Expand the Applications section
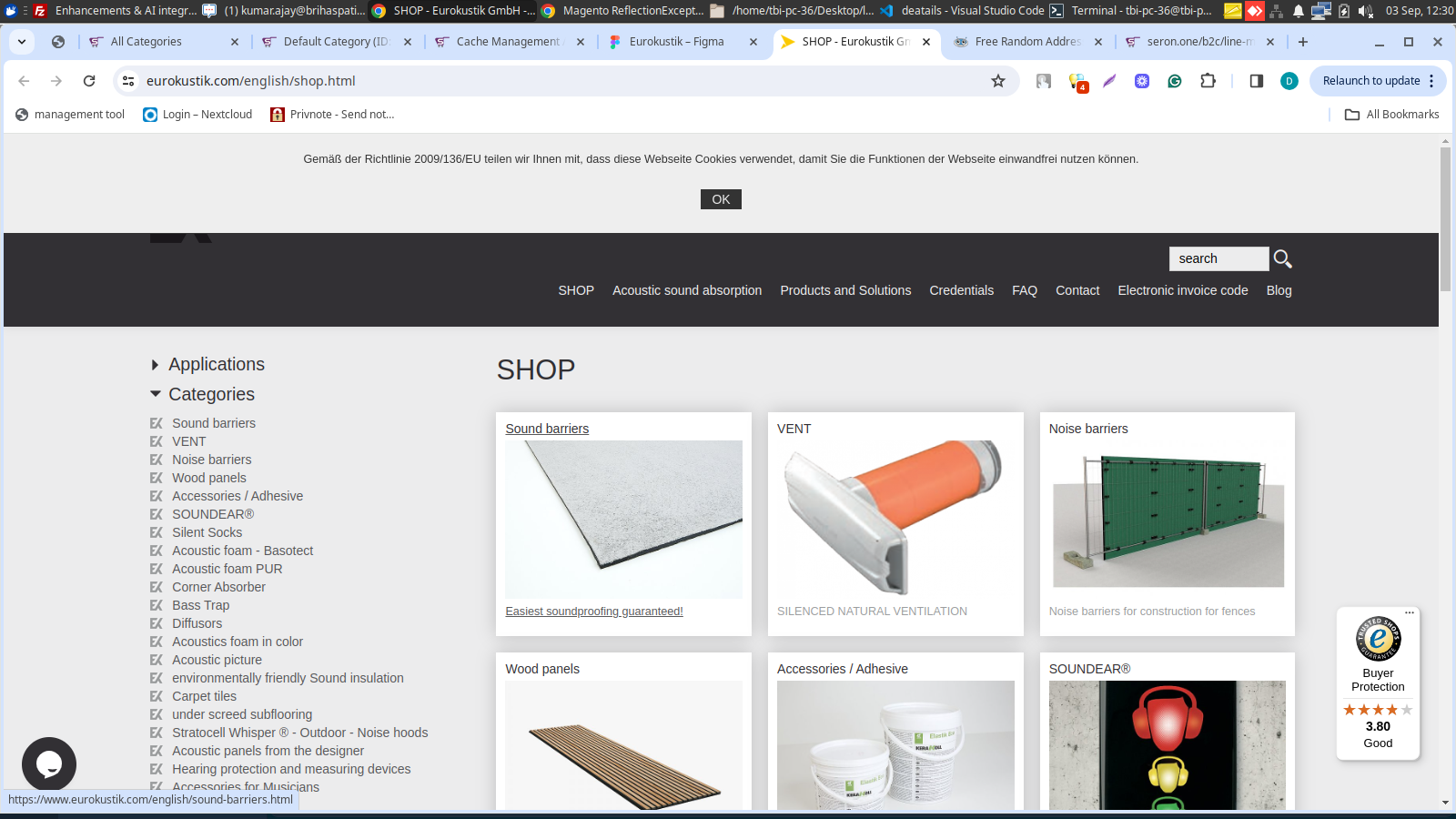The height and width of the screenshot is (819, 1456). [x=216, y=364]
